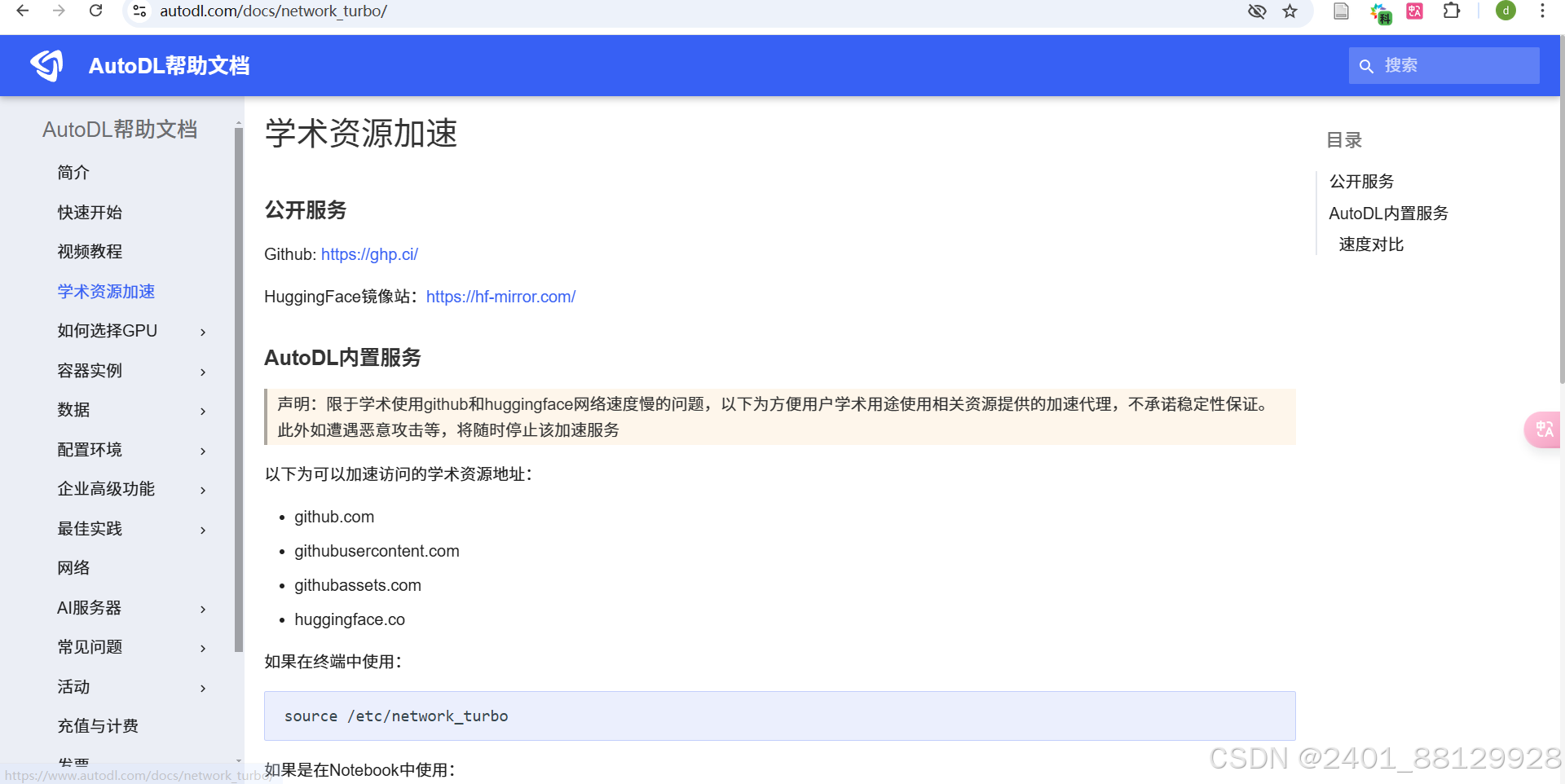Expand the 如何选择GPU section chevron
This screenshot has height=784, width=1565.
pyautogui.click(x=203, y=332)
